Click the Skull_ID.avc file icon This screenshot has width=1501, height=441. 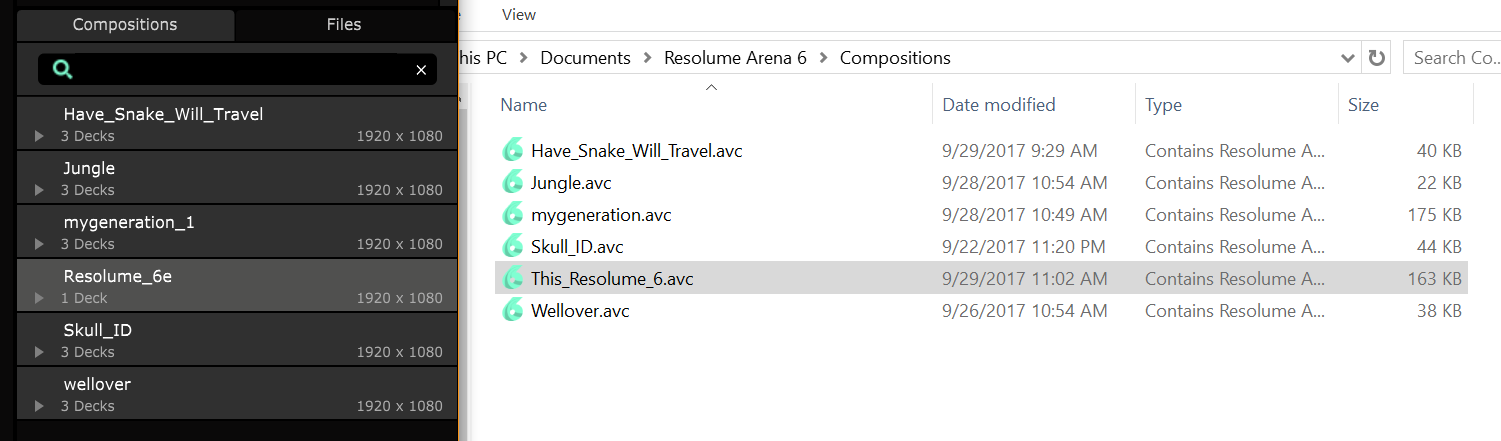[x=513, y=247]
